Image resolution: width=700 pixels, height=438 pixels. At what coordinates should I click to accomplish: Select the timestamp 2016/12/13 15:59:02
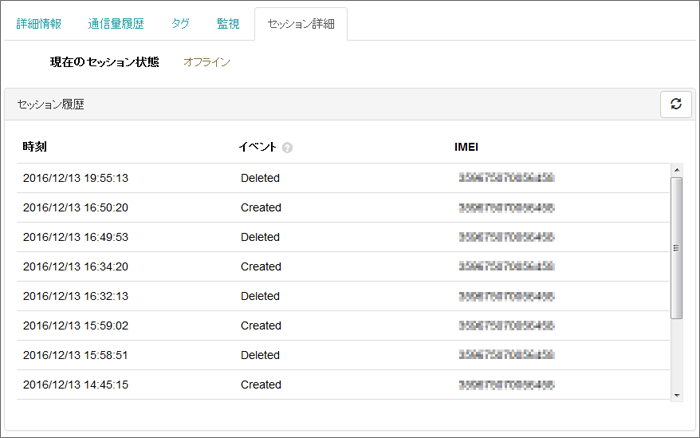pos(75,325)
